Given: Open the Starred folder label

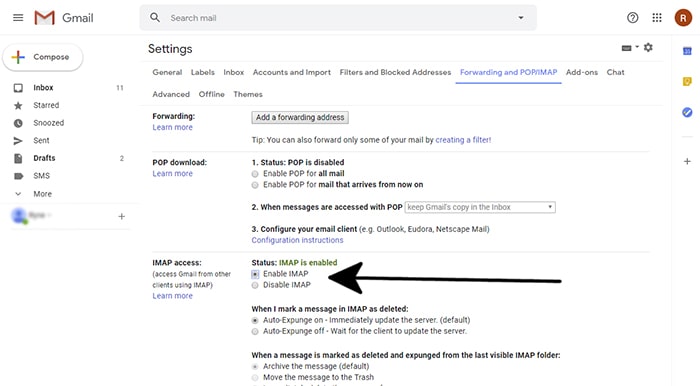Looking at the screenshot, I should [46, 105].
